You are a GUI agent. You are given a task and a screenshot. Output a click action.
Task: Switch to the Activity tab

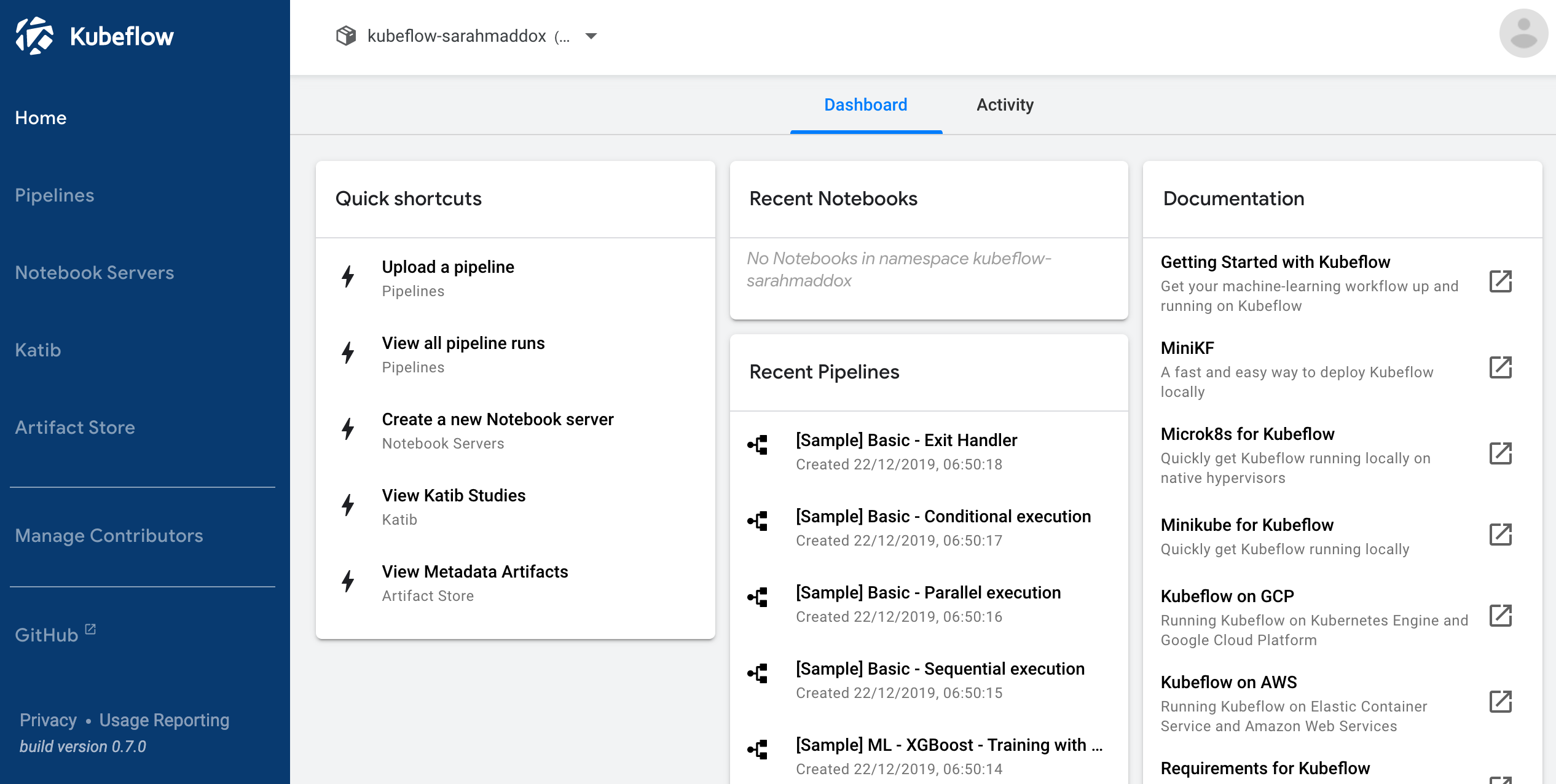pyautogui.click(x=1005, y=104)
